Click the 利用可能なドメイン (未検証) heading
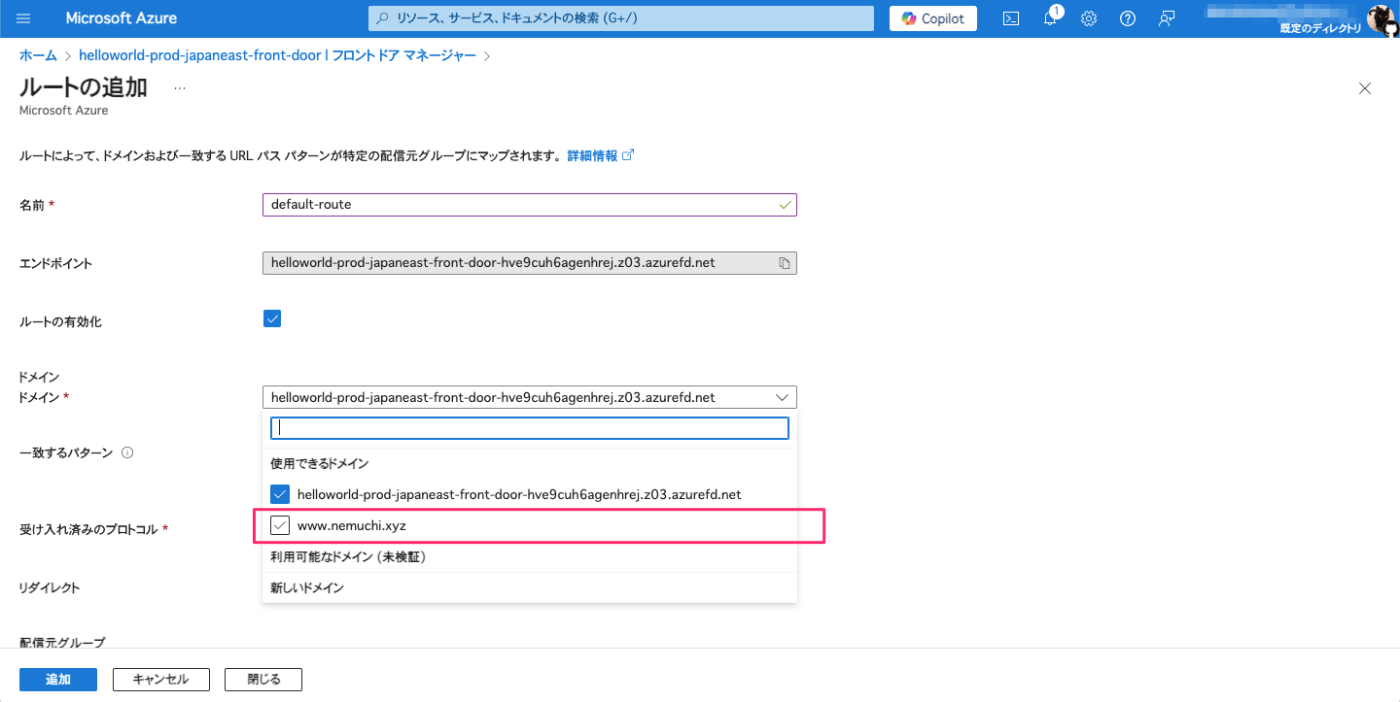Viewport: 1400px width, 702px height. [x=348, y=556]
